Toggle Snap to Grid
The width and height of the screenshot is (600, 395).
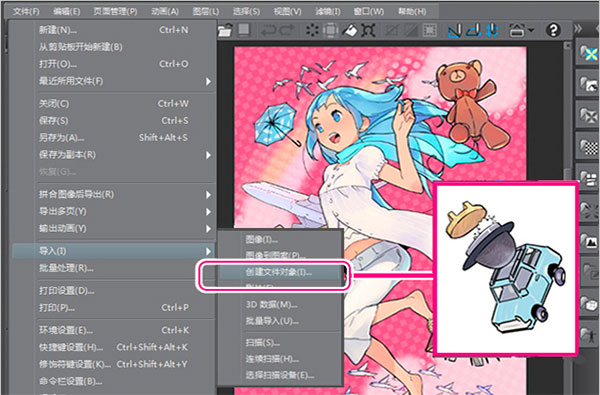point(492,30)
